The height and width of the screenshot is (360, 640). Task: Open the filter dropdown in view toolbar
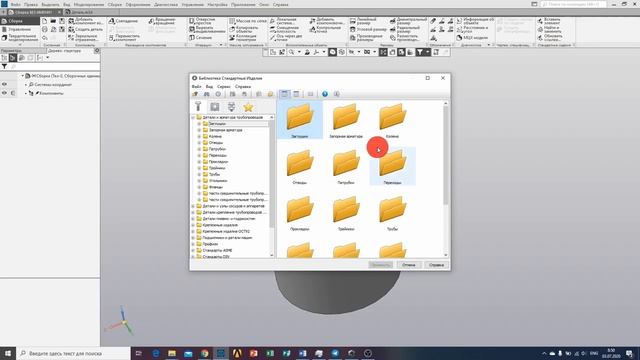(428, 52)
